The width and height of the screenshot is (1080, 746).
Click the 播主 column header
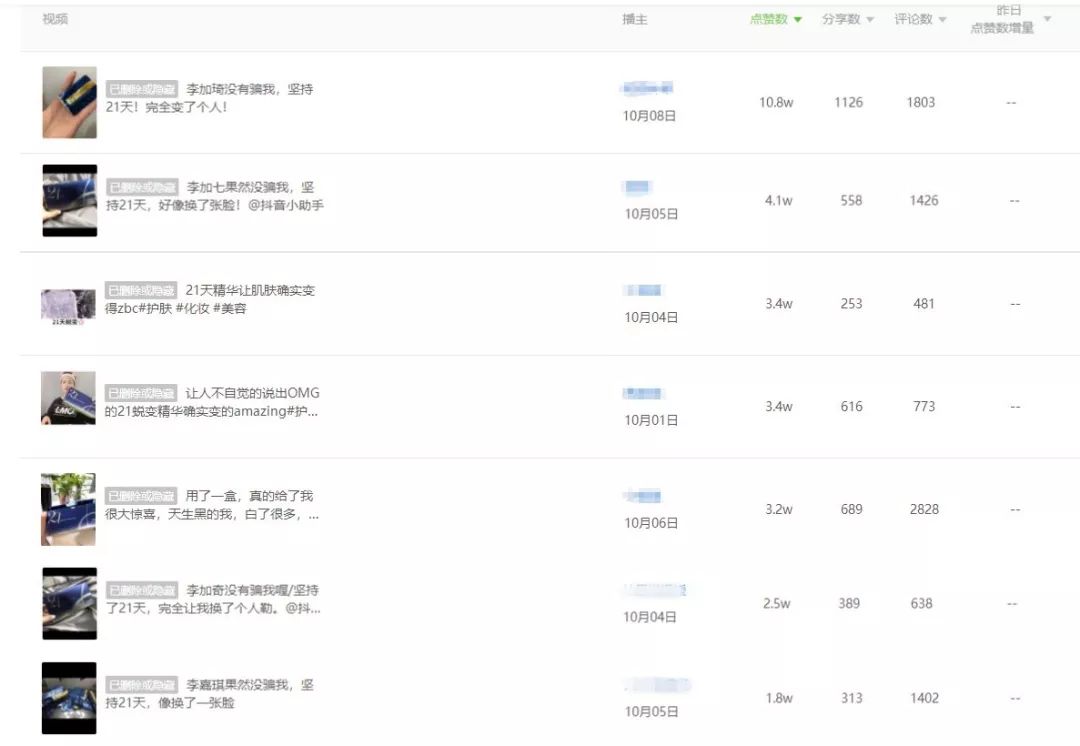point(633,18)
